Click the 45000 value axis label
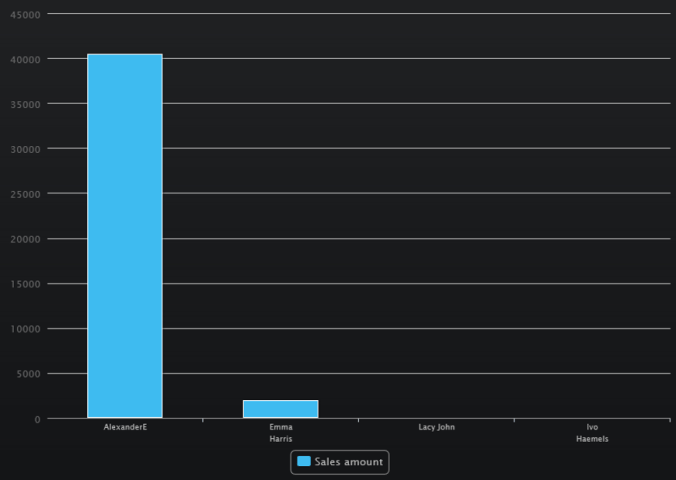The image size is (676, 480). coord(26,15)
